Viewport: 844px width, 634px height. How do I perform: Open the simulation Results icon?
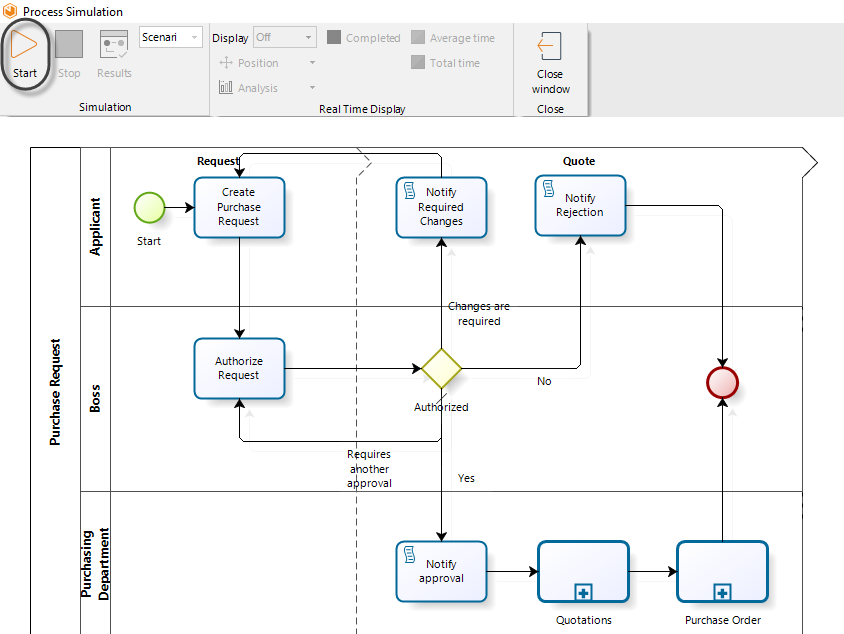pyautogui.click(x=114, y=44)
